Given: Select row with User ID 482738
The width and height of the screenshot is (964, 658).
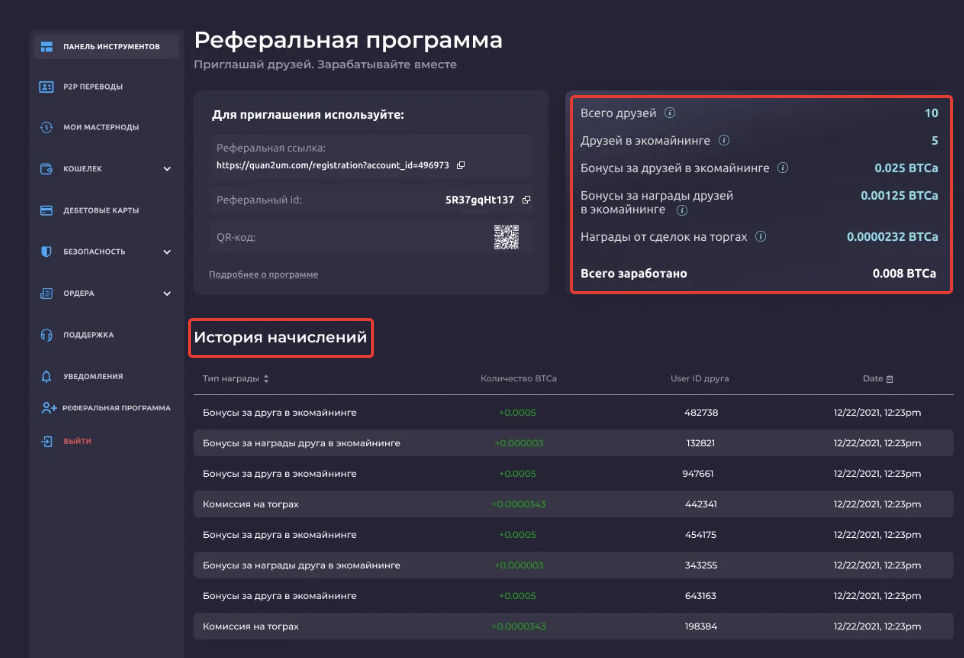Looking at the screenshot, I should [x=573, y=413].
